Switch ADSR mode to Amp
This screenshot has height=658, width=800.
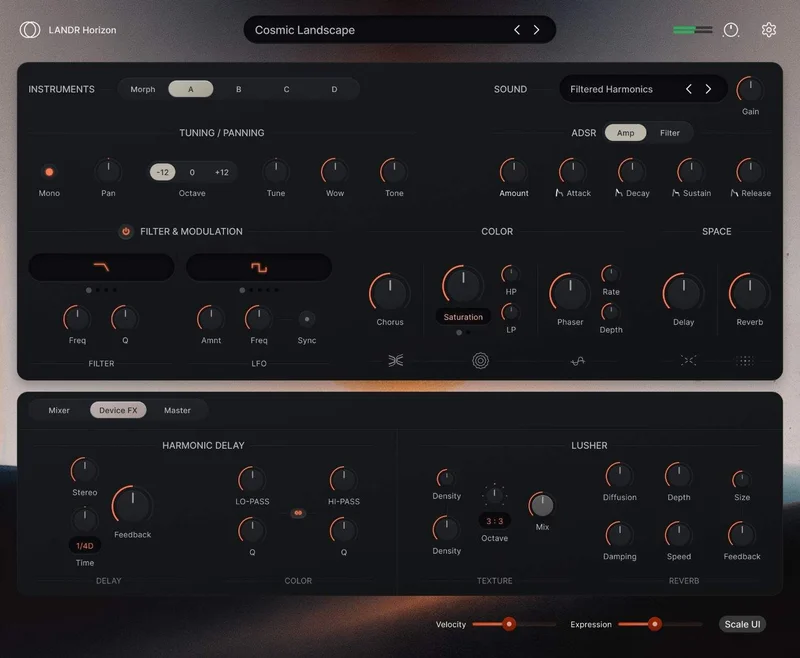coord(626,133)
